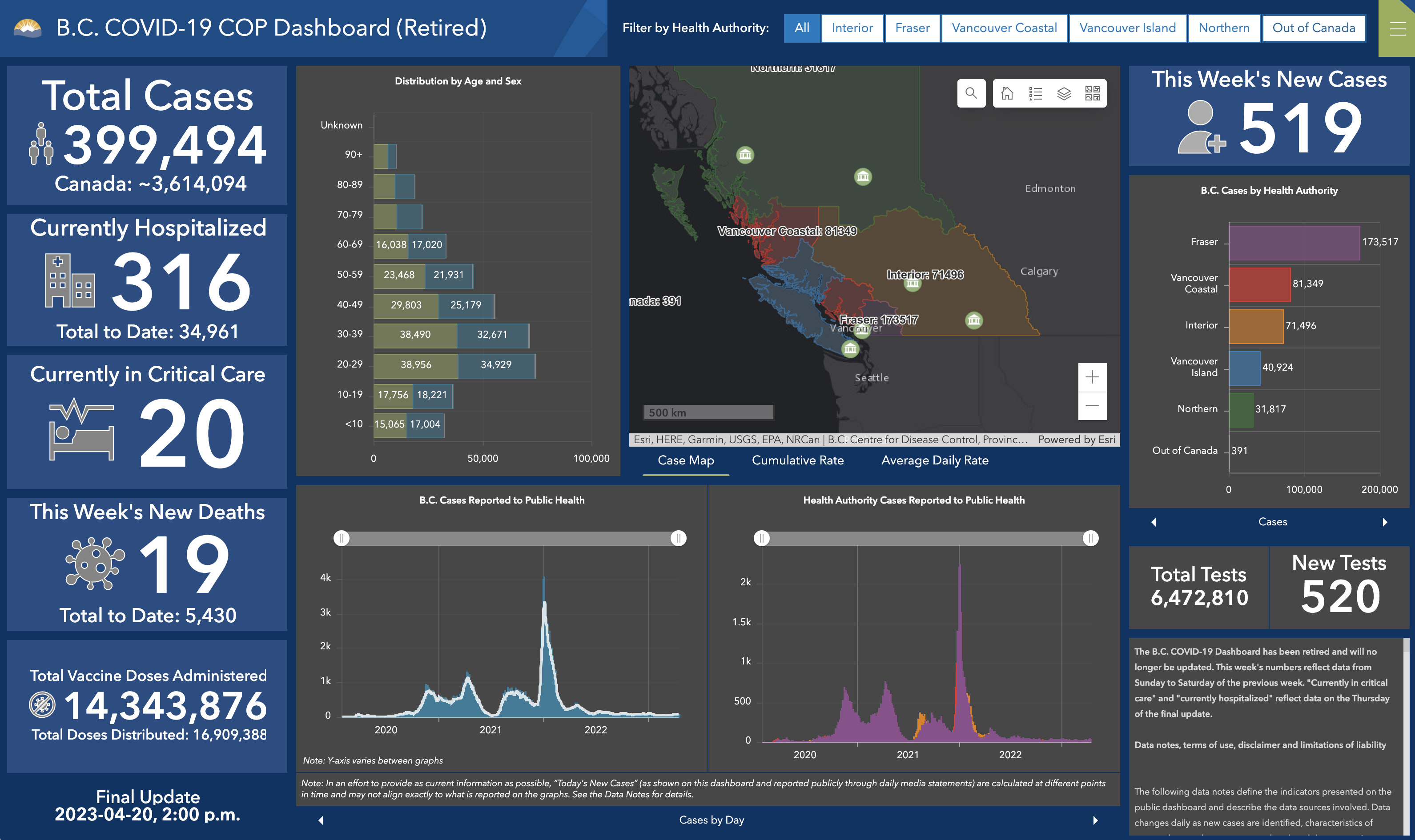Advance the Cases health authority chart right

(x=1384, y=522)
